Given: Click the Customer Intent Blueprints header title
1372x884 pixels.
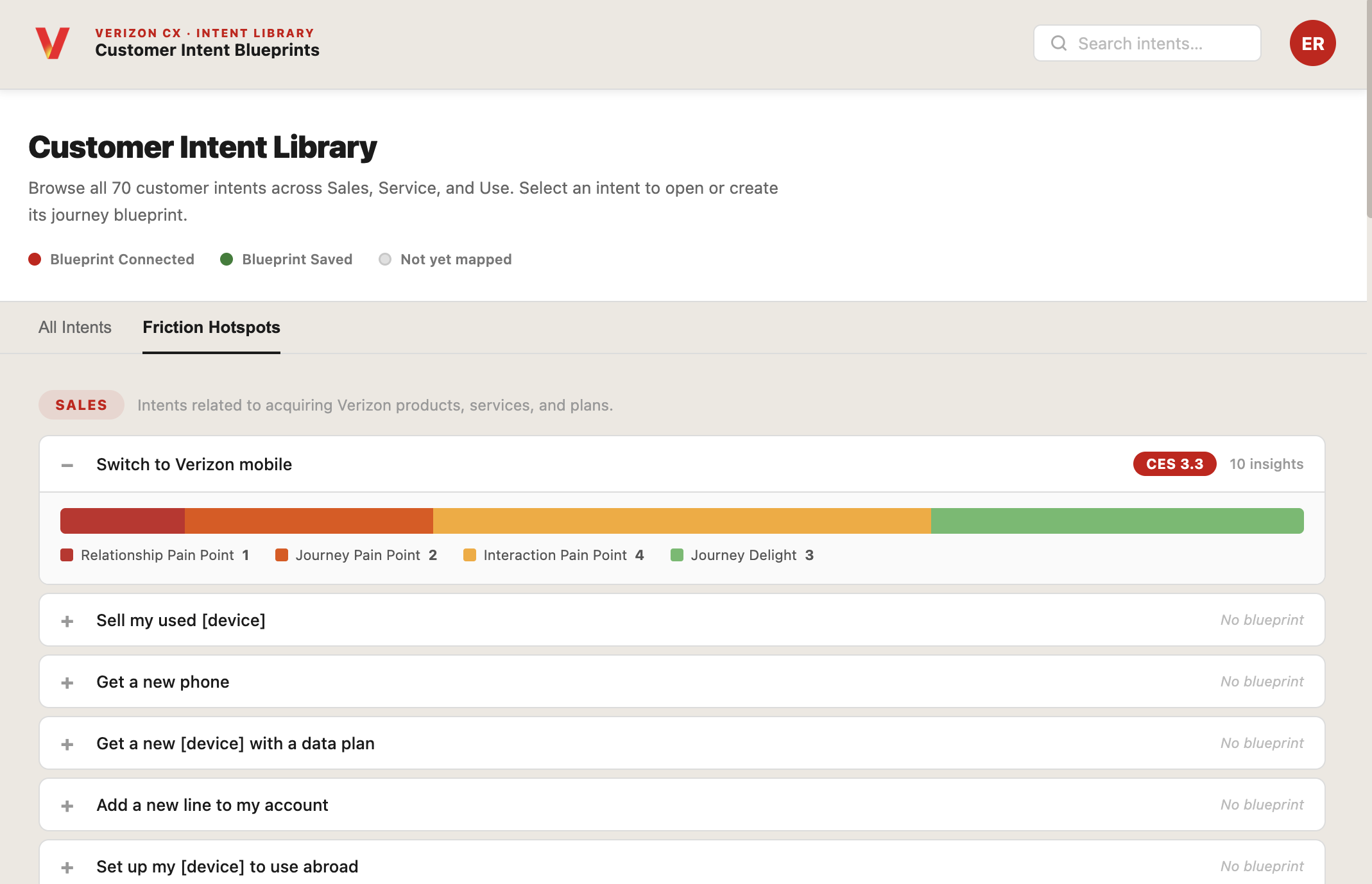Looking at the screenshot, I should pos(207,50).
